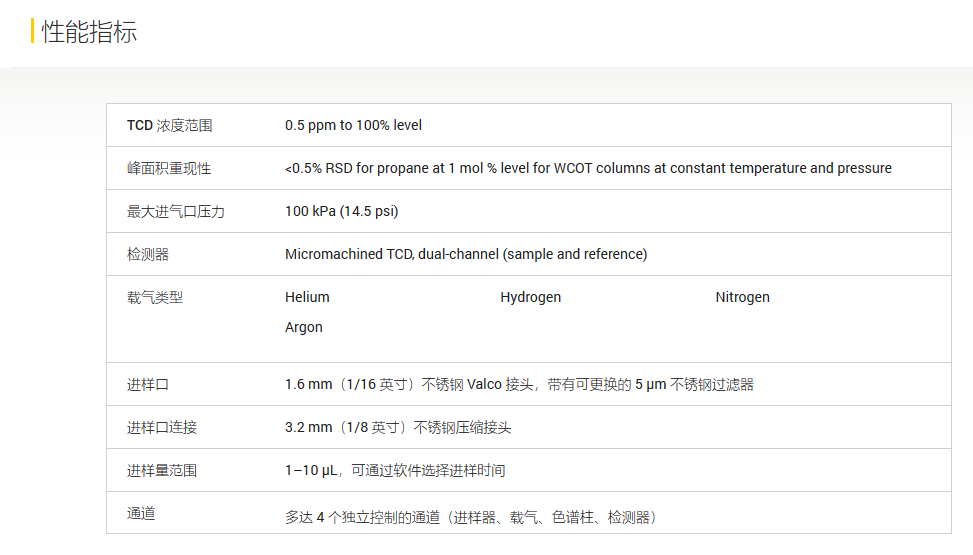This screenshot has width=973, height=555.
Task: Click the TCD 浓度范围 row label
Action: pyautogui.click(x=169, y=125)
